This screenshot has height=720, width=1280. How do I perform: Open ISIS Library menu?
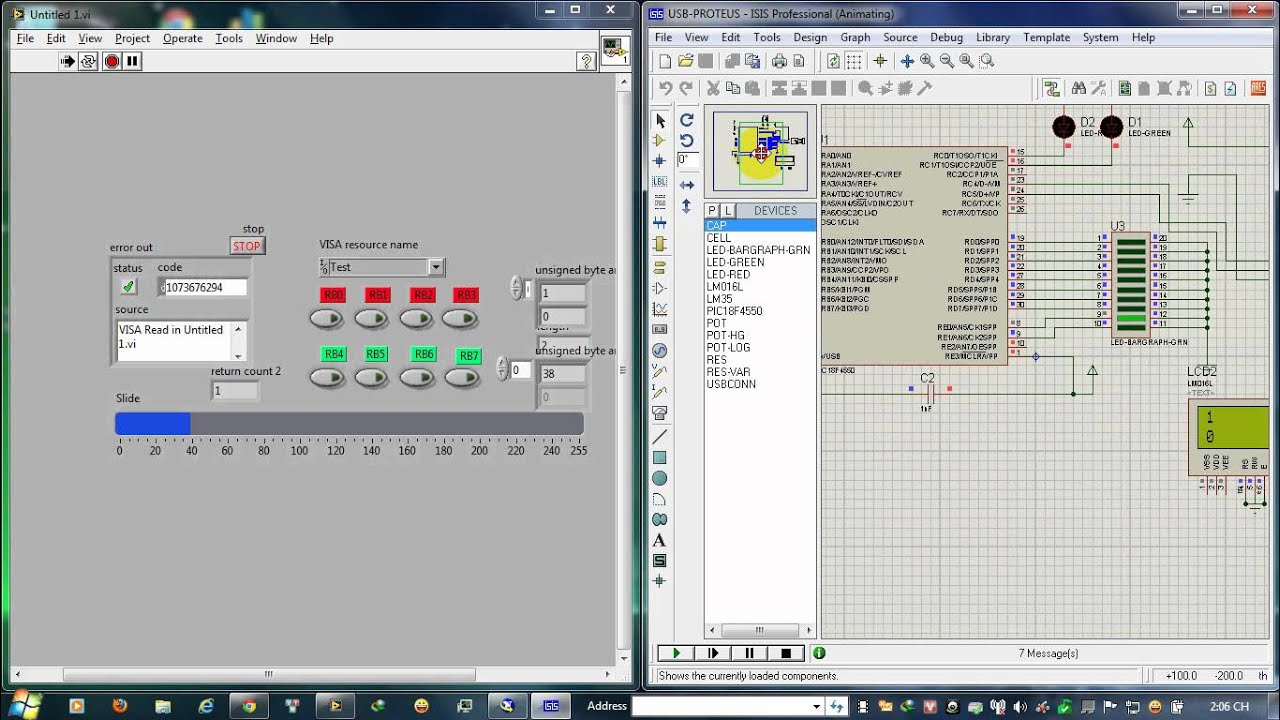click(993, 37)
